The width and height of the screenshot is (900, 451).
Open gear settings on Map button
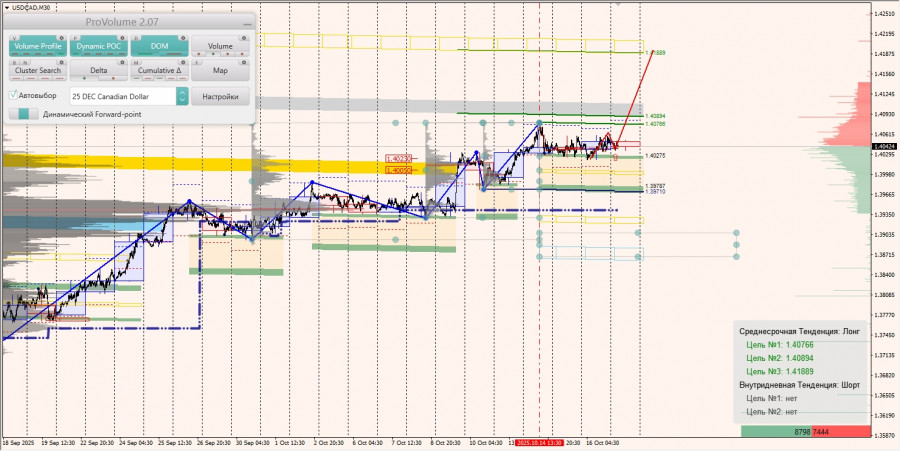click(244, 63)
